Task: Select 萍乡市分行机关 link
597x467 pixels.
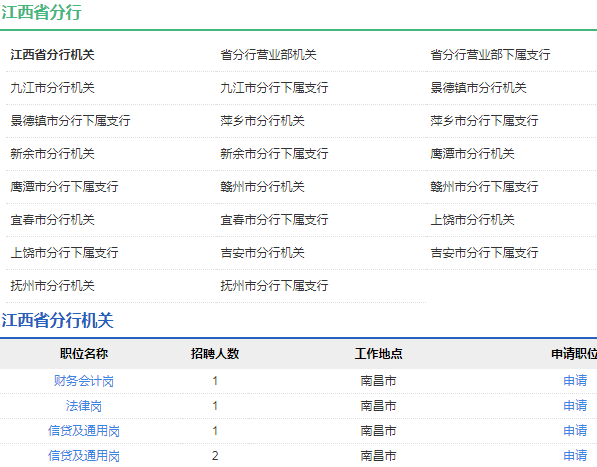Action: [262, 121]
